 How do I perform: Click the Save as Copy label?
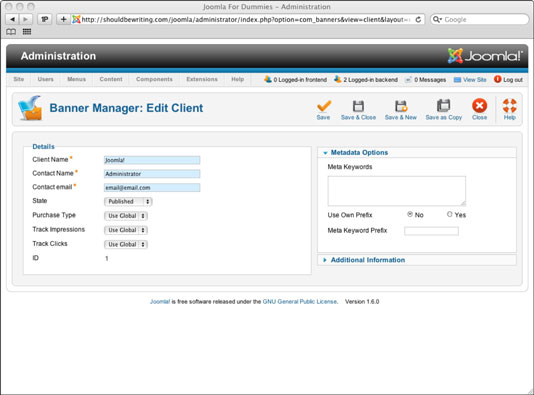(443, 117)
